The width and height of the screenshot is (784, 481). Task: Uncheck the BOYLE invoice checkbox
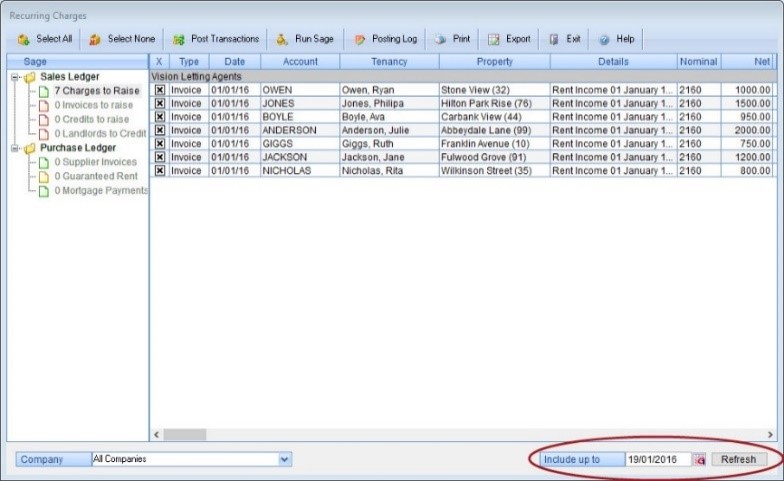point(160,116)
